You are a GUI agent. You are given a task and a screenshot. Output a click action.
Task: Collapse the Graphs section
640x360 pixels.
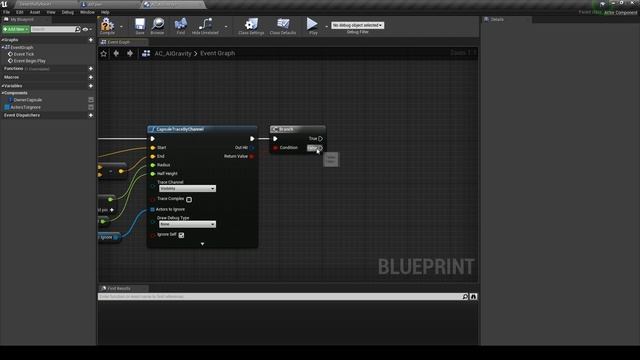(x=2, y=40)
